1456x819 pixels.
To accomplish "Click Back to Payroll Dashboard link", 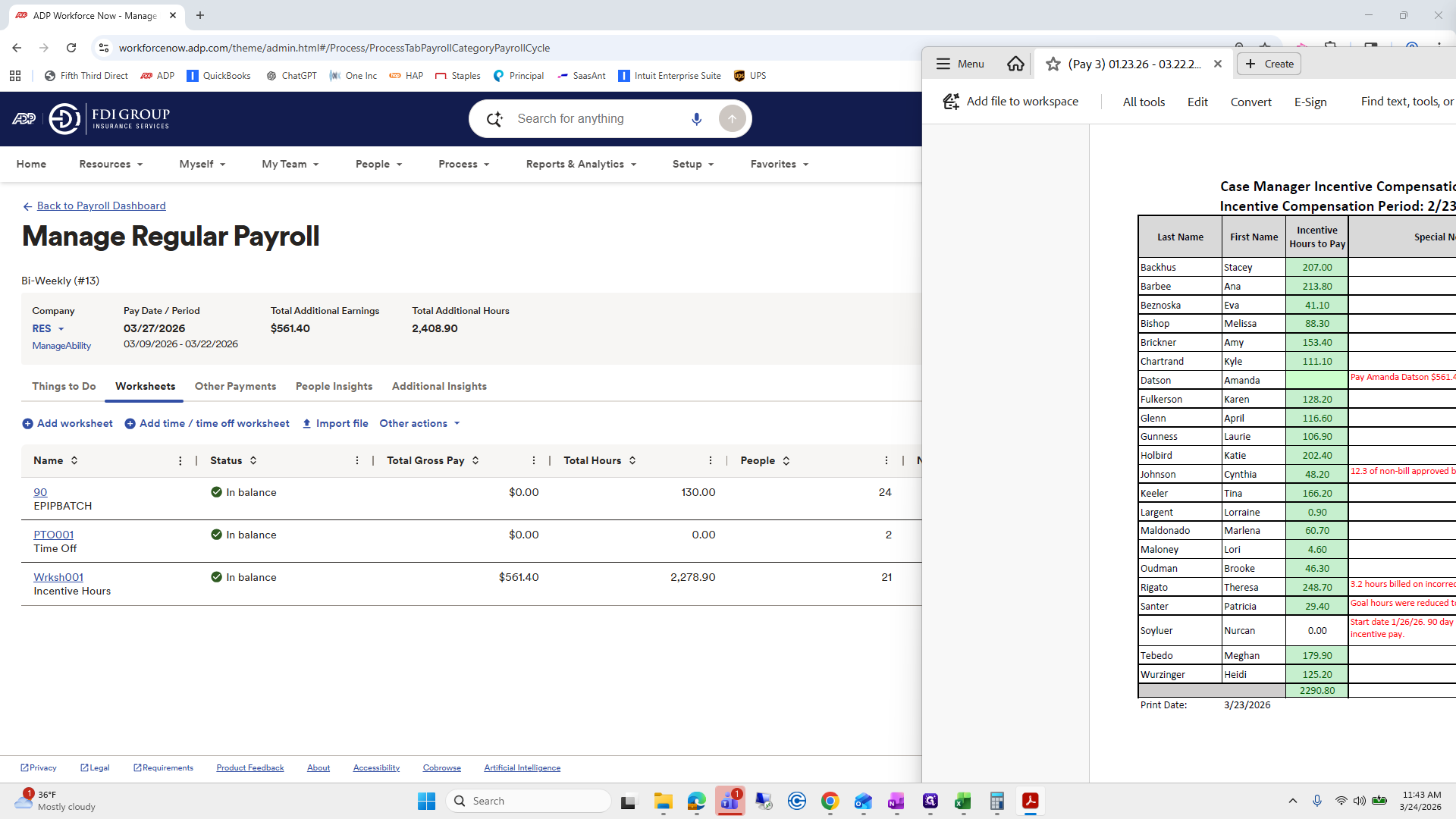I will click(101, 206).
